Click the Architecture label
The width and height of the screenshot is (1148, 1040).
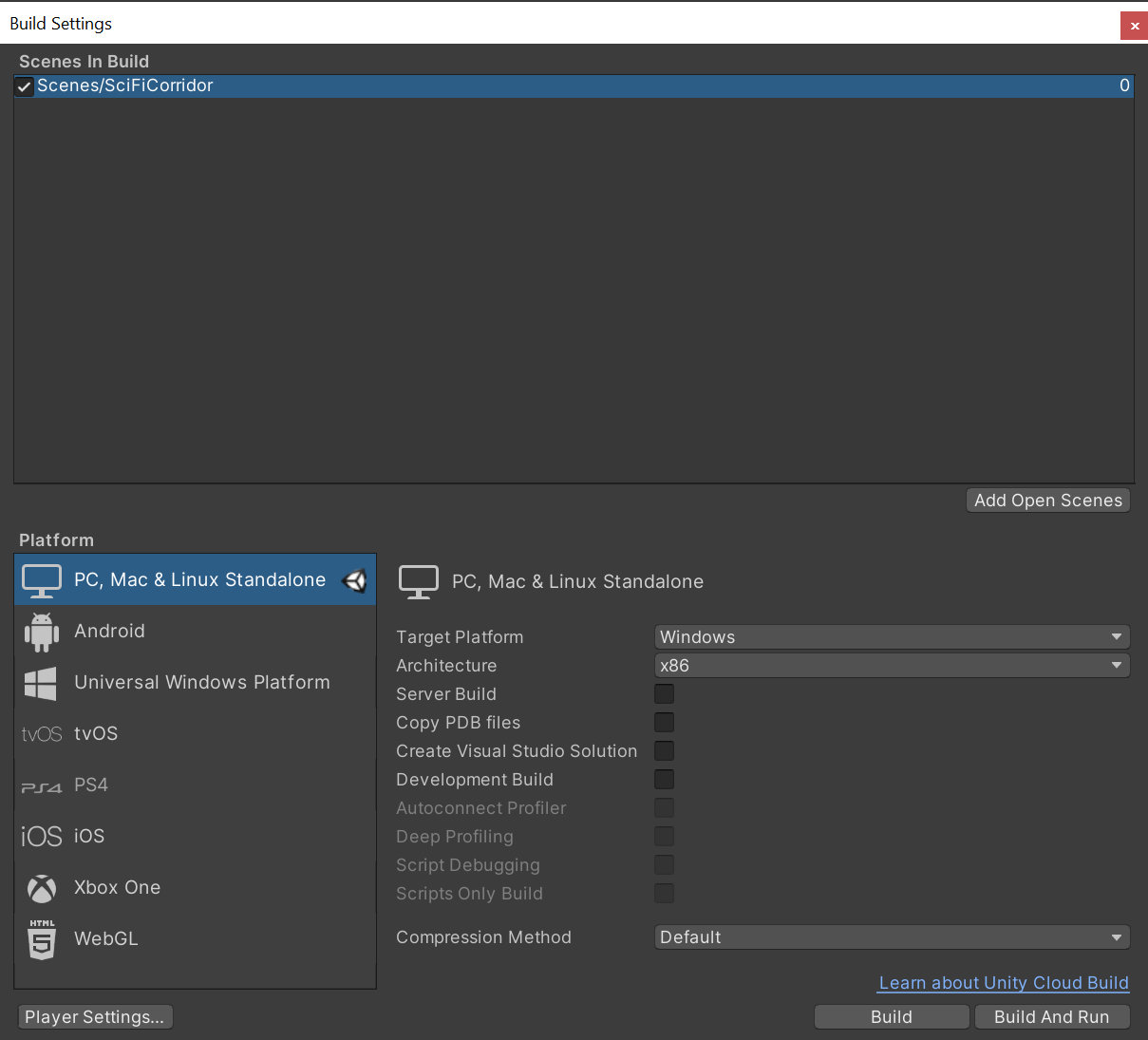point(446,666)
